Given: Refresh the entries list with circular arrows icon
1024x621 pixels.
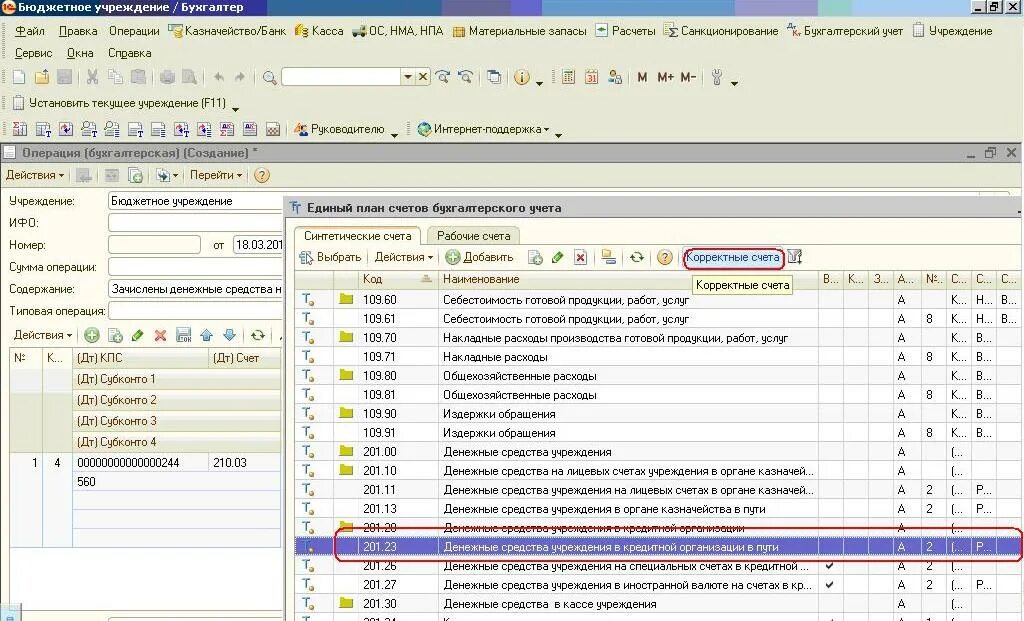Looking at the screenshot, I should coord(258,335).
